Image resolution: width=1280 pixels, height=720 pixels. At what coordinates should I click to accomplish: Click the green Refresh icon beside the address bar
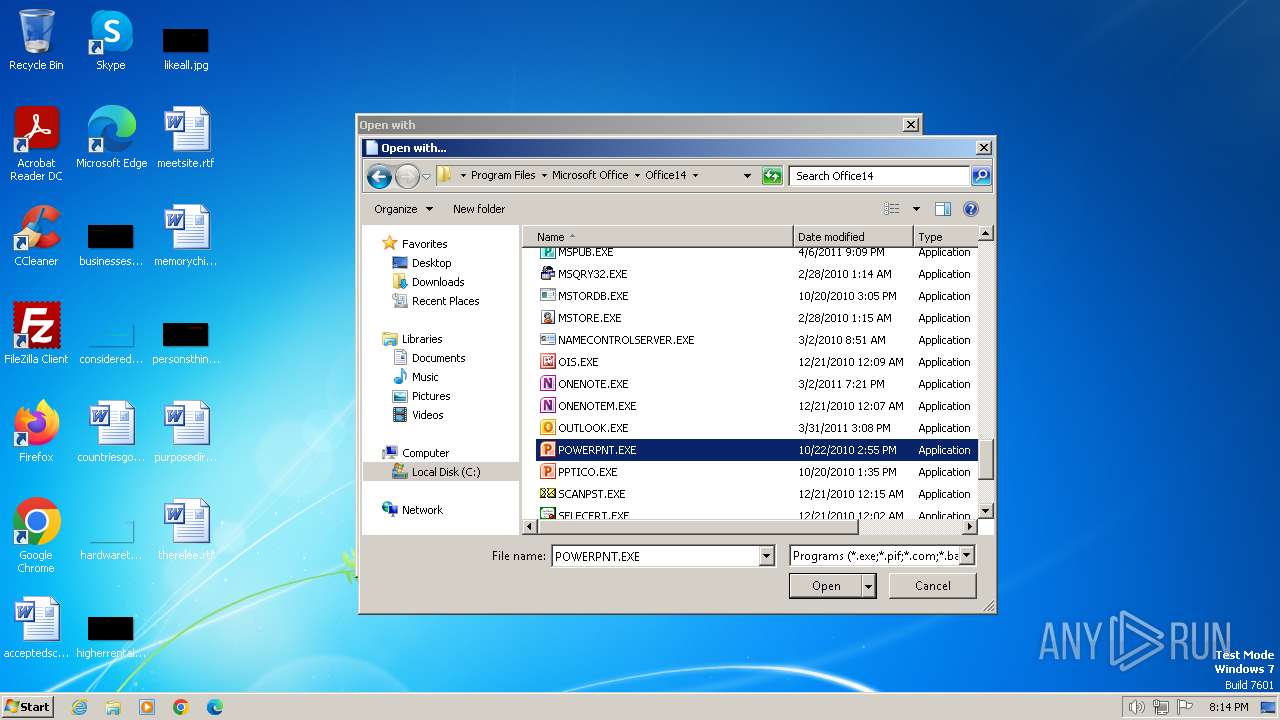pos(771,176)
